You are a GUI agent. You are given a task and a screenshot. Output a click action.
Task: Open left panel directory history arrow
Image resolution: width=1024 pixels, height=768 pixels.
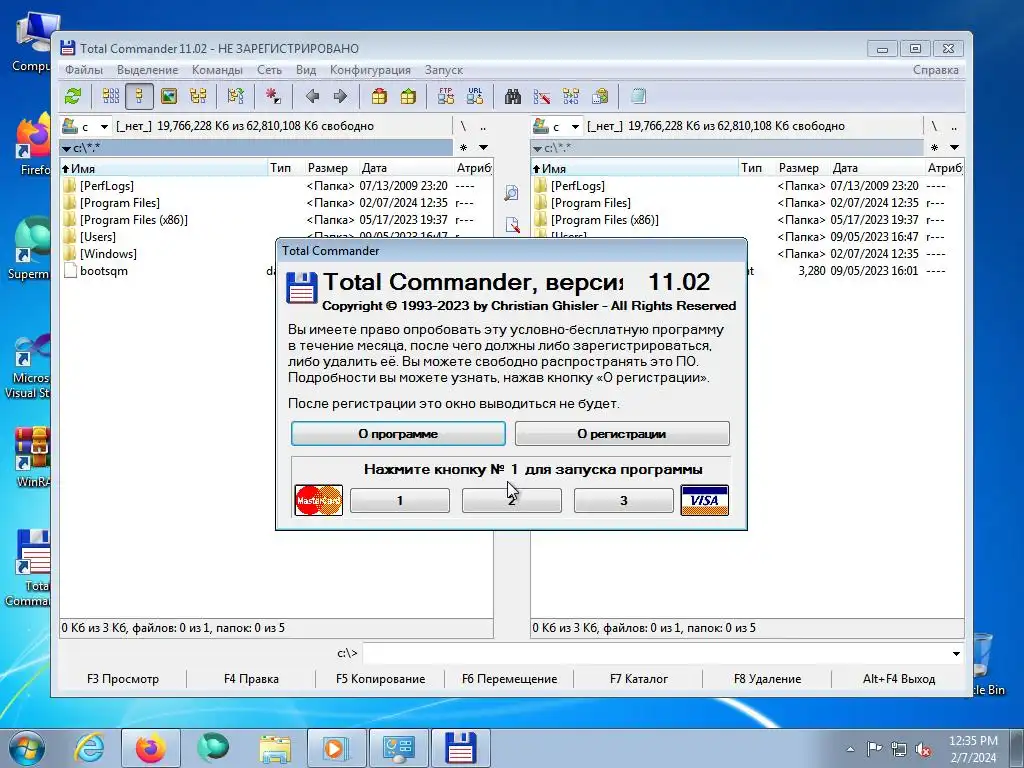483,148
